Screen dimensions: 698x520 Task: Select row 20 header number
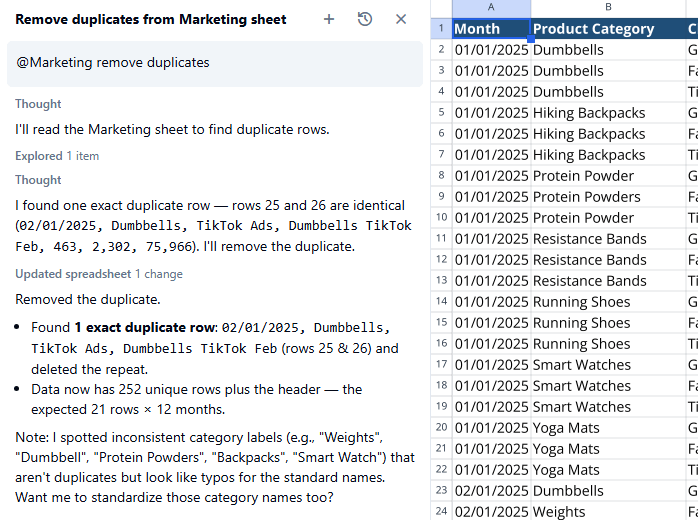[441, 427]
